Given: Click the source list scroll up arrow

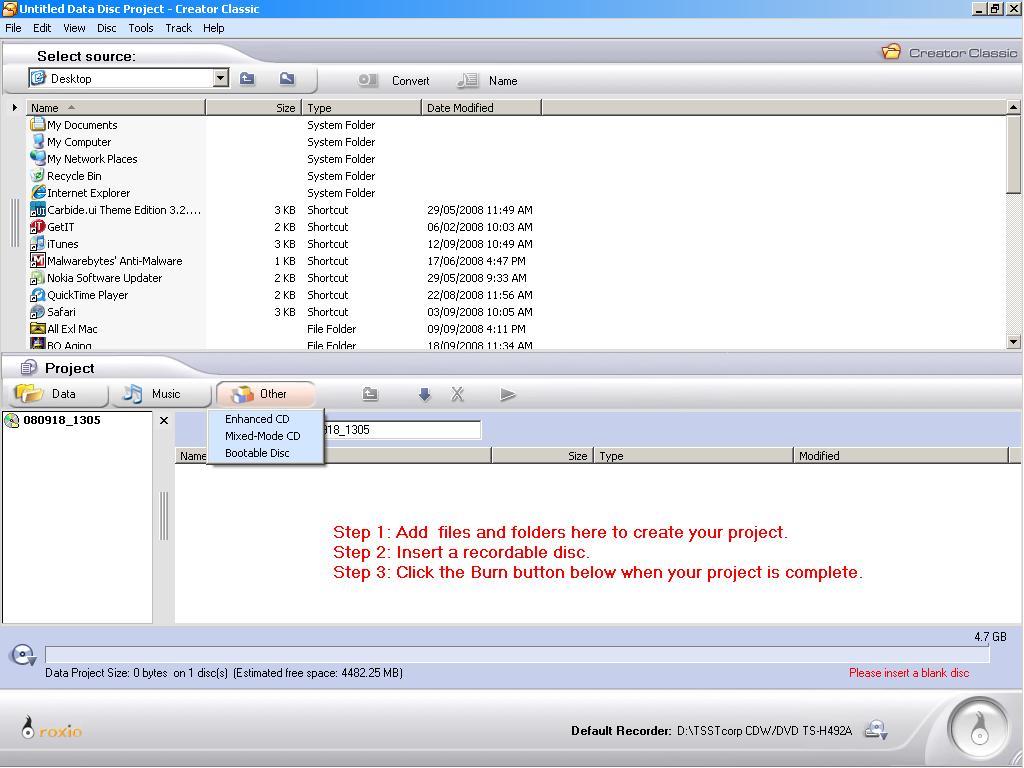Looking at the screenshot, I should pyautogui.click(x=1013, y=107).
